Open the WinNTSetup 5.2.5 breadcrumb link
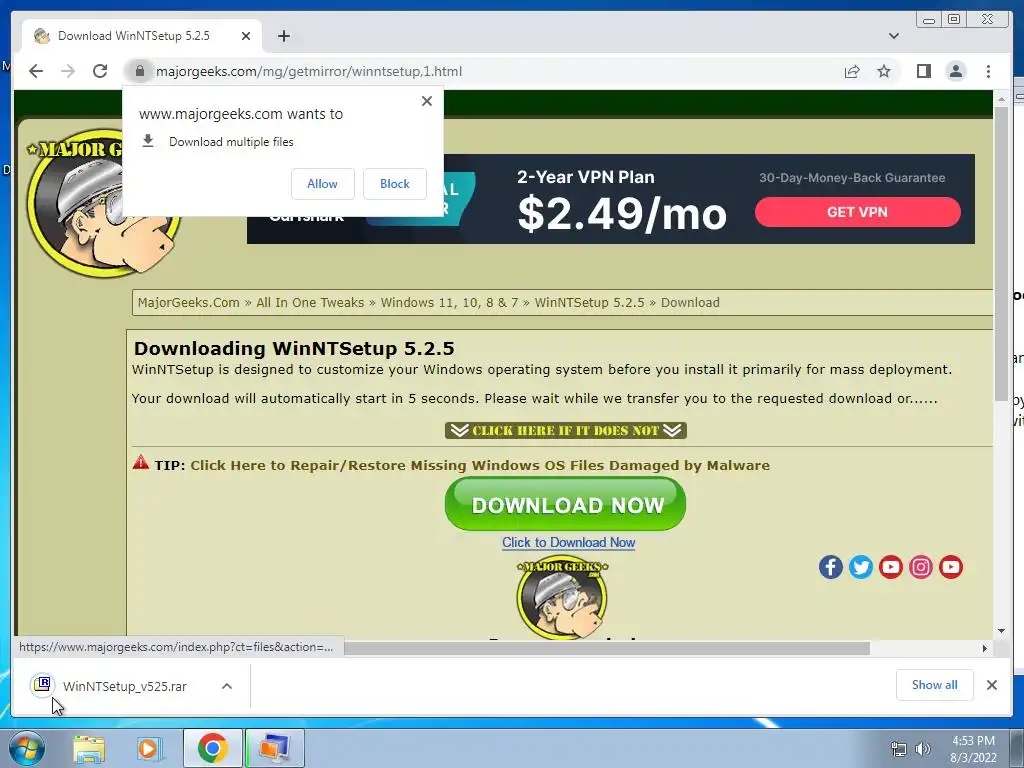This screenshot has height=768, width=1024. 589,302
